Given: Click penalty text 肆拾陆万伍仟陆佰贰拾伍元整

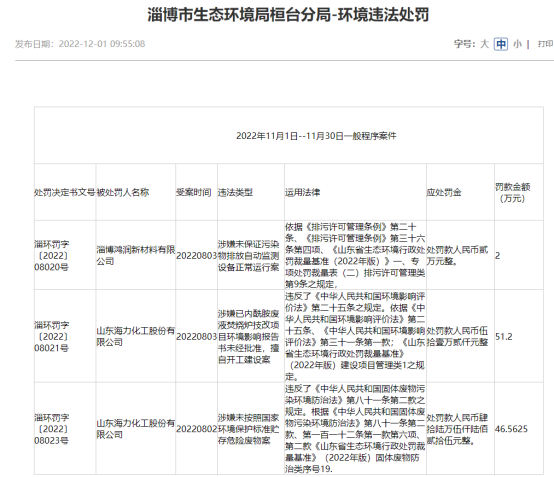Looking at the screenshot, I should point(457,429).
